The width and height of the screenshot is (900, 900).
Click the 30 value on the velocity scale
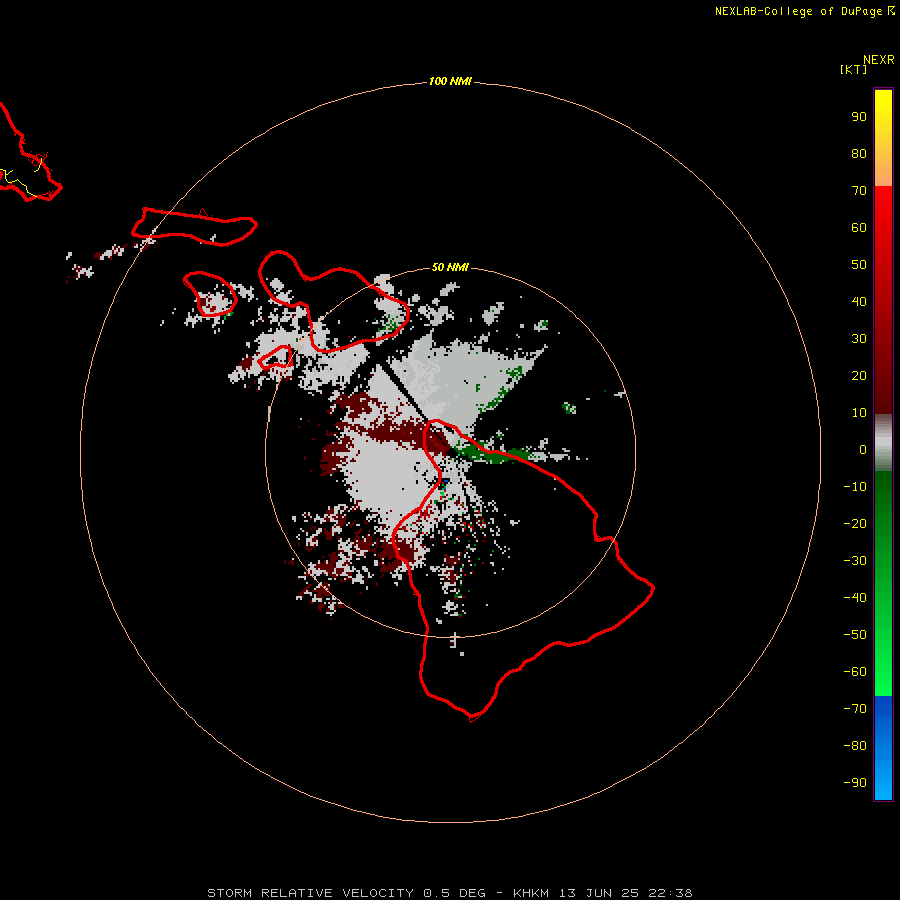pos(859,339)
